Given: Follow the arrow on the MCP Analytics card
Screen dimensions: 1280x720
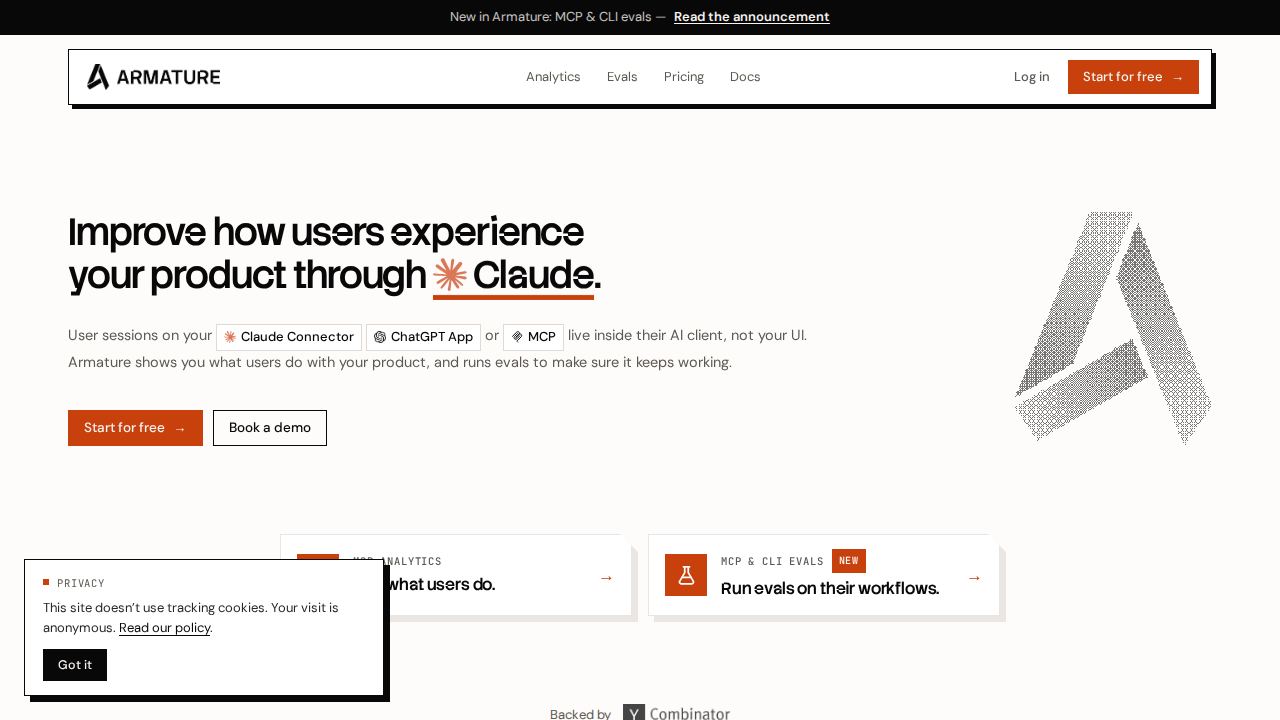Looking at the screenshot, I should click(x=606, y=578).
